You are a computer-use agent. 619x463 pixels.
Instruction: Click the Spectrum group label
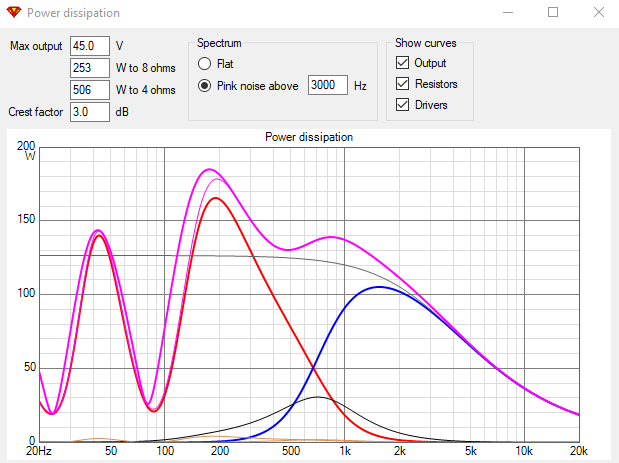coord(219,43)
